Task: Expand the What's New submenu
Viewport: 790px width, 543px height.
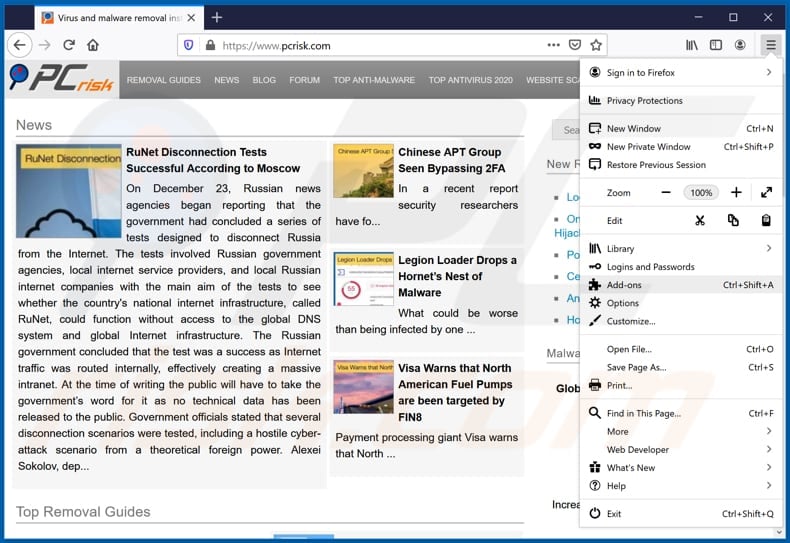Action: (681, 468)
